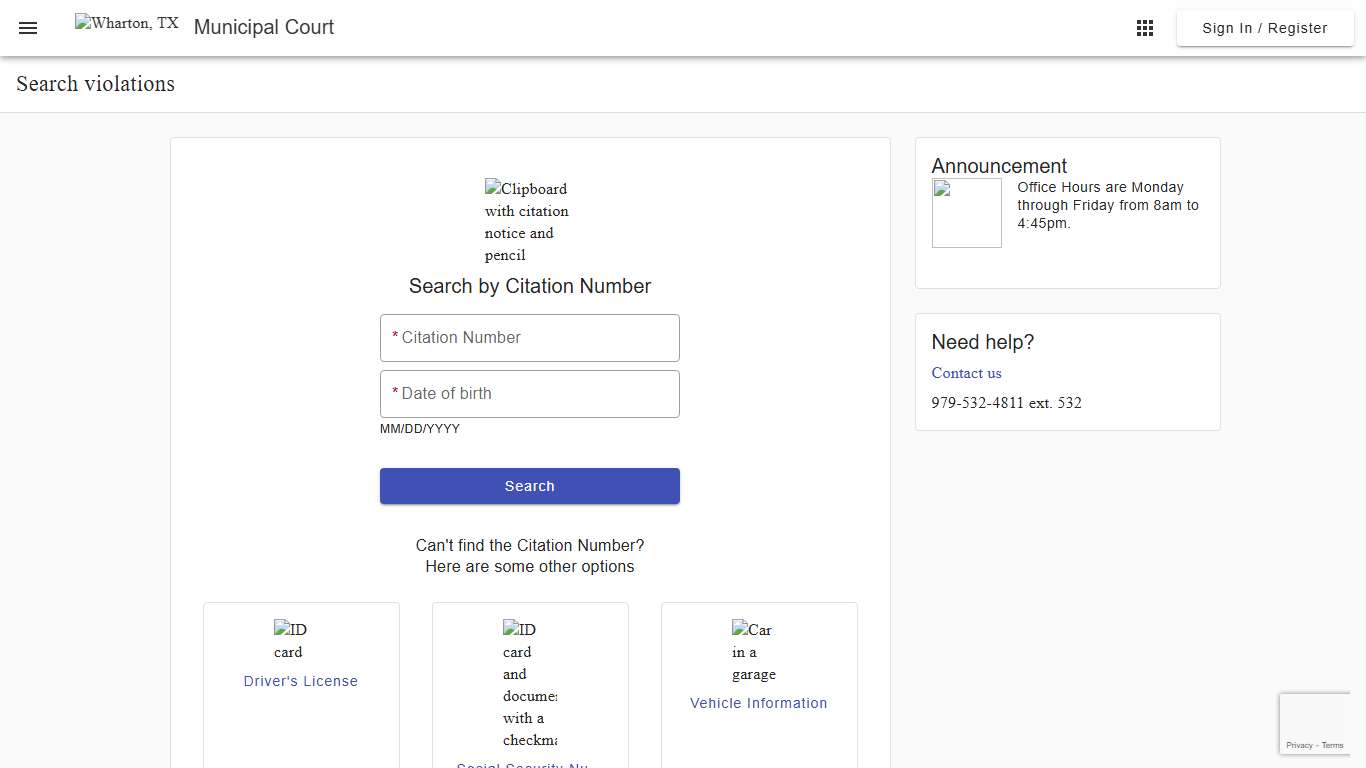1366x768 pixels.
Task: Open the Terms link
Action: coord(1332,745)
